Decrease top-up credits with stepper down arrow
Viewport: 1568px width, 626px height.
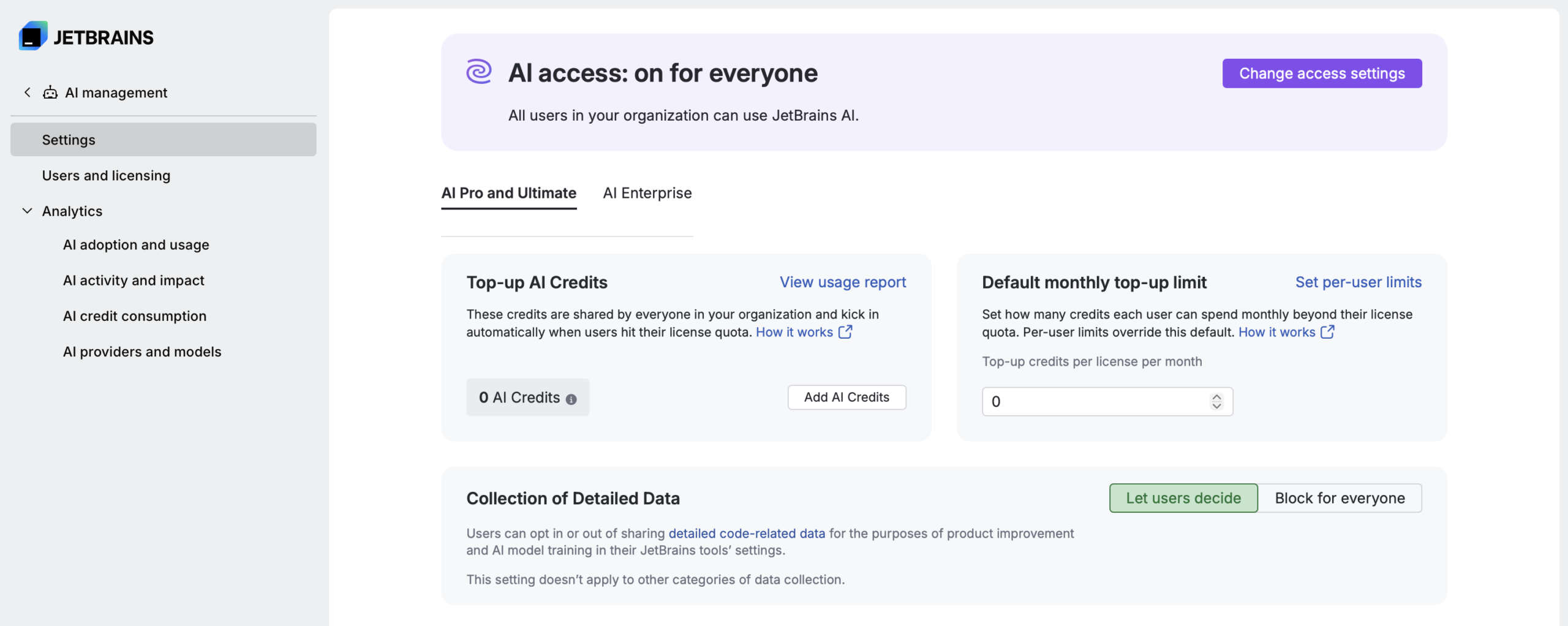click(x=1216, y=405)
